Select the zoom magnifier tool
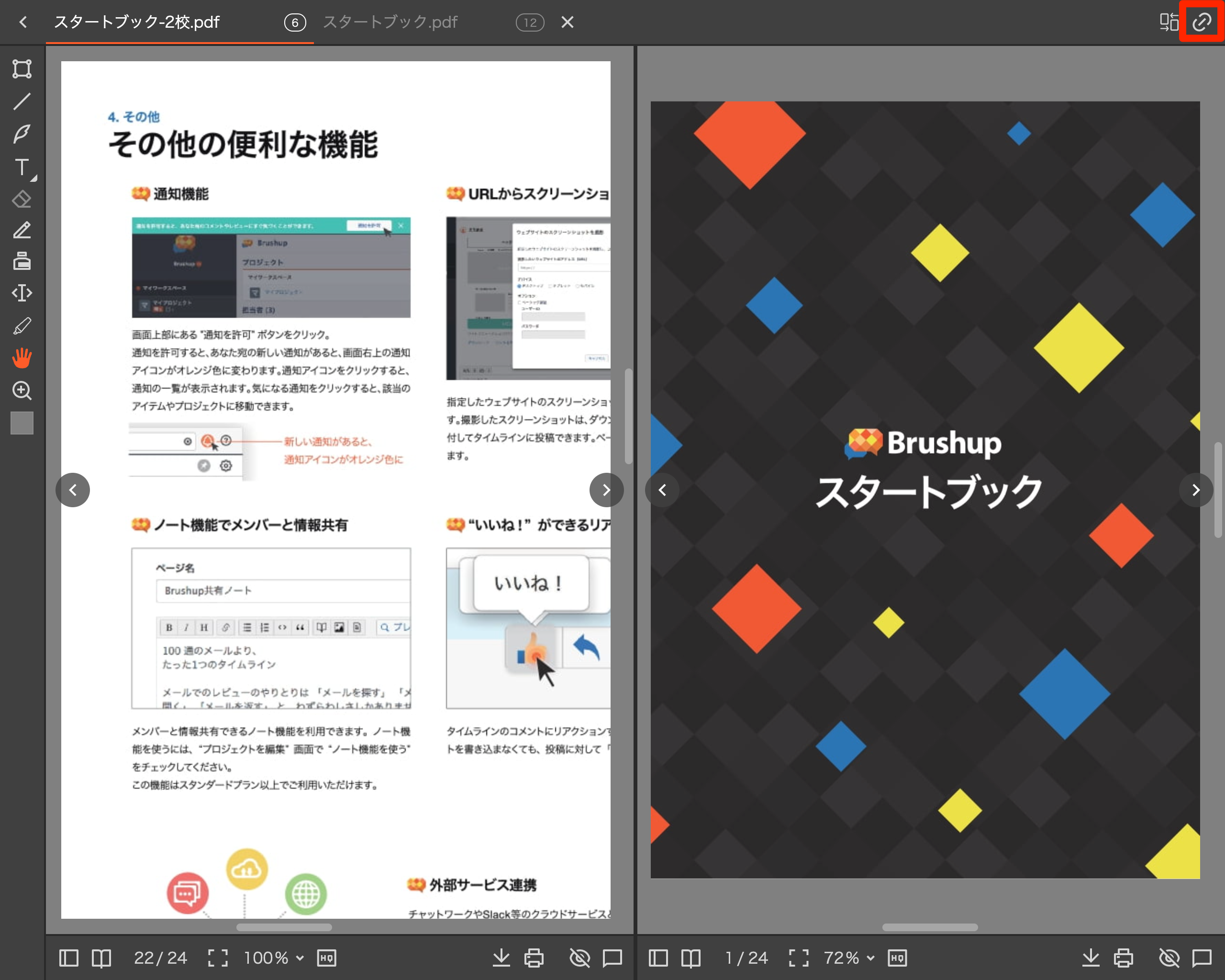1225x980 pixels. tap(22, 390)
